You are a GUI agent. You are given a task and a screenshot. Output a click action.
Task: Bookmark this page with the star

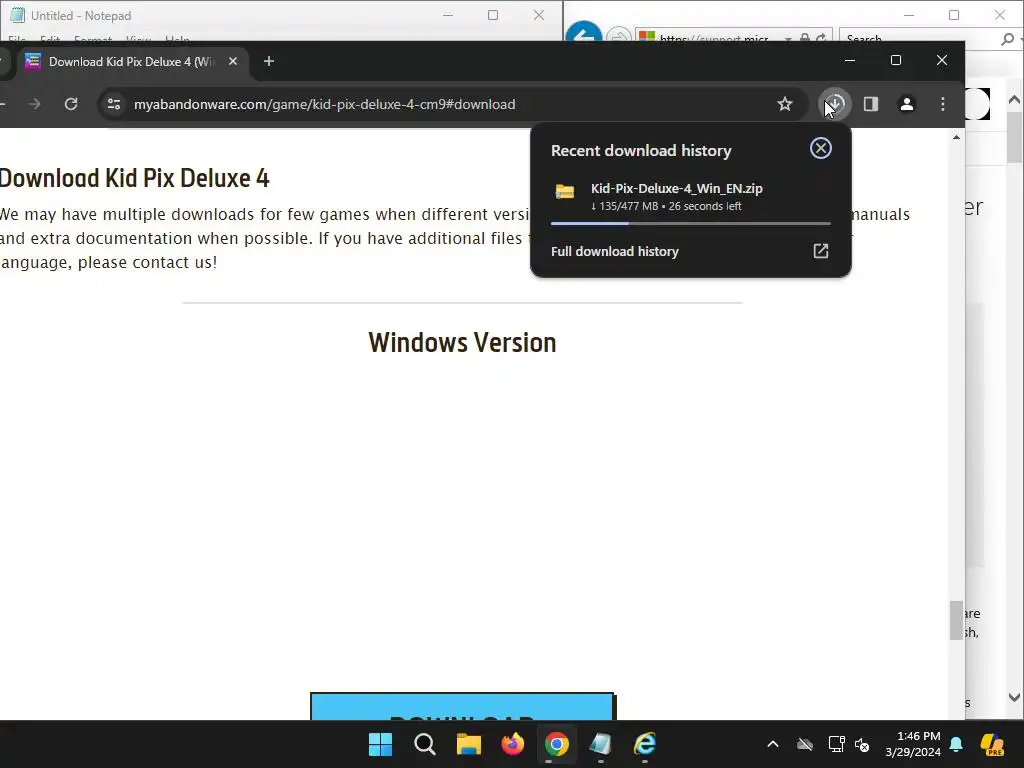point(785,104)
